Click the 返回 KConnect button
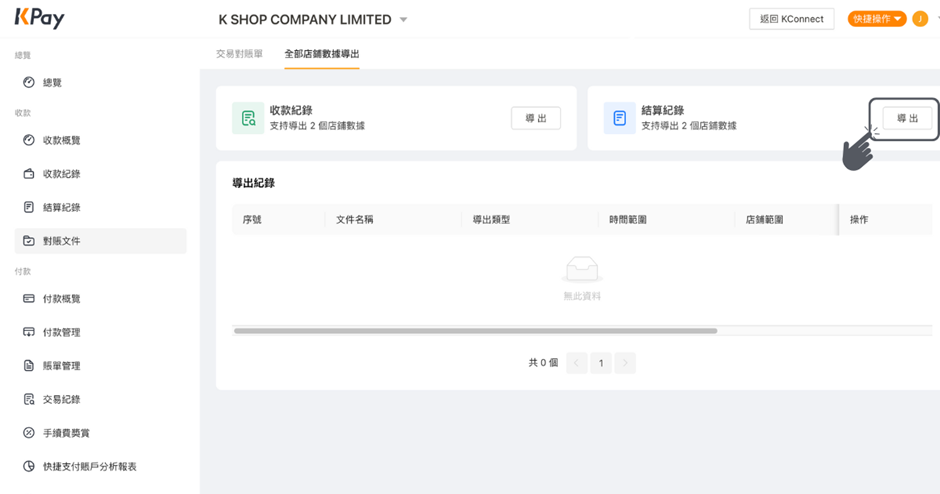The image size is (940, 494). click(791, 19)
